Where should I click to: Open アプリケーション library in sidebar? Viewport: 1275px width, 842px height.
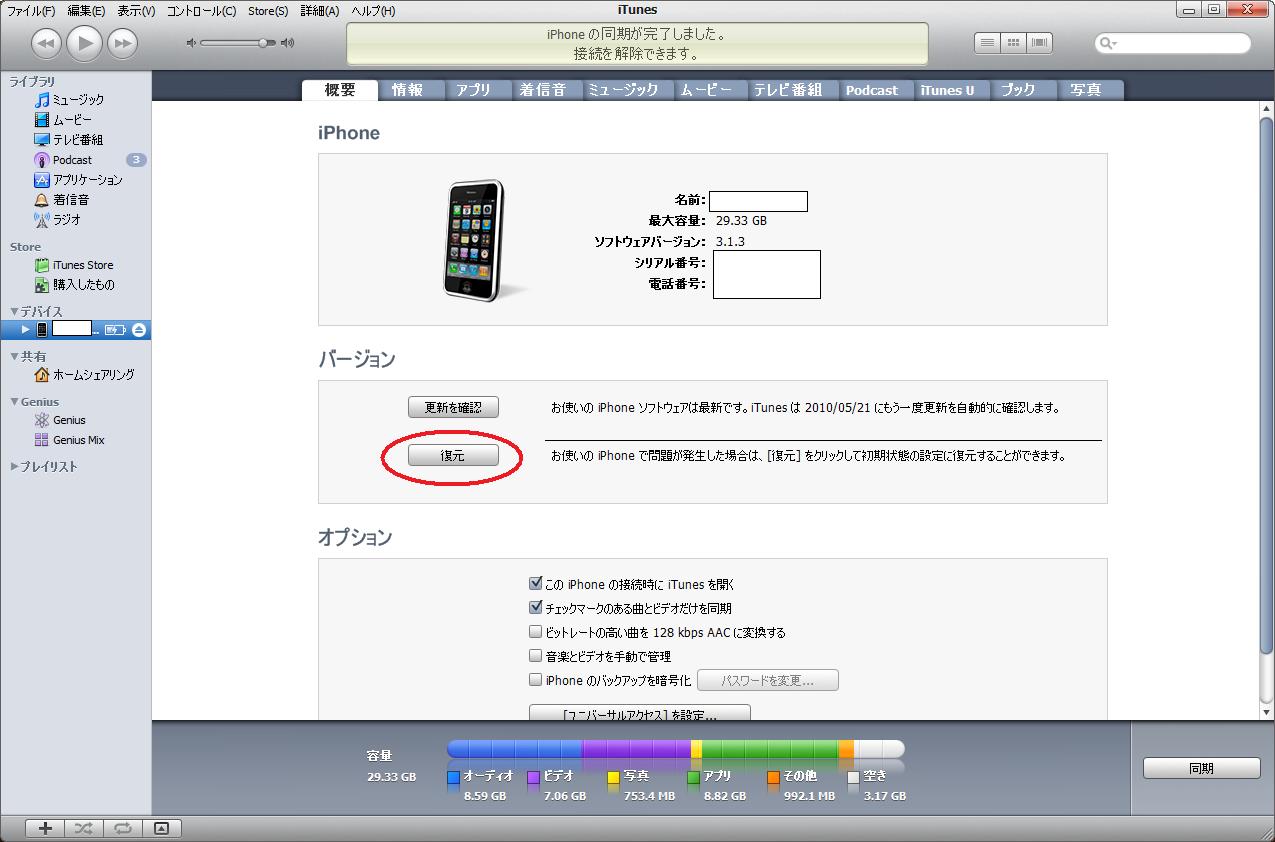click(x=78, y=180)
